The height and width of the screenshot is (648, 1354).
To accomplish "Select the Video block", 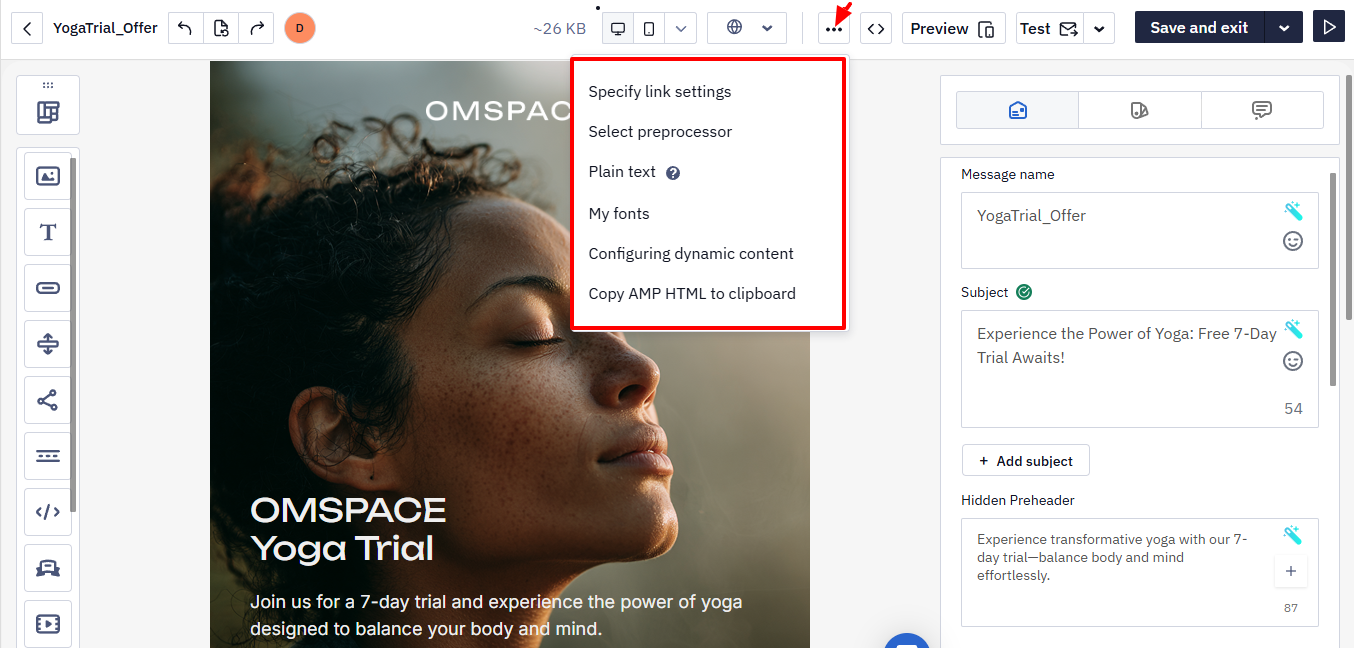I will [x=48, y=624].
